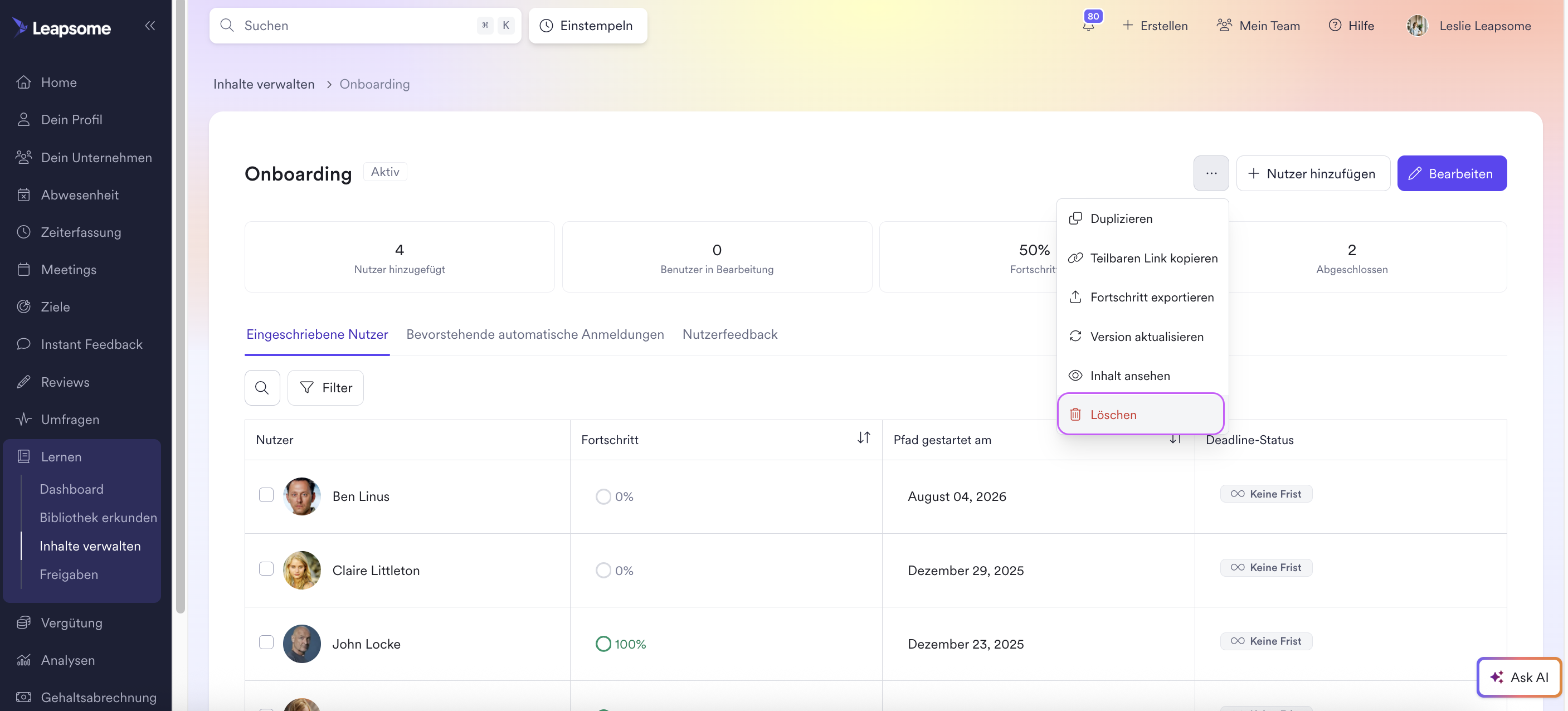The image size is (1568, 711).
Task: Click the Suchen search field
Action: 365,26
